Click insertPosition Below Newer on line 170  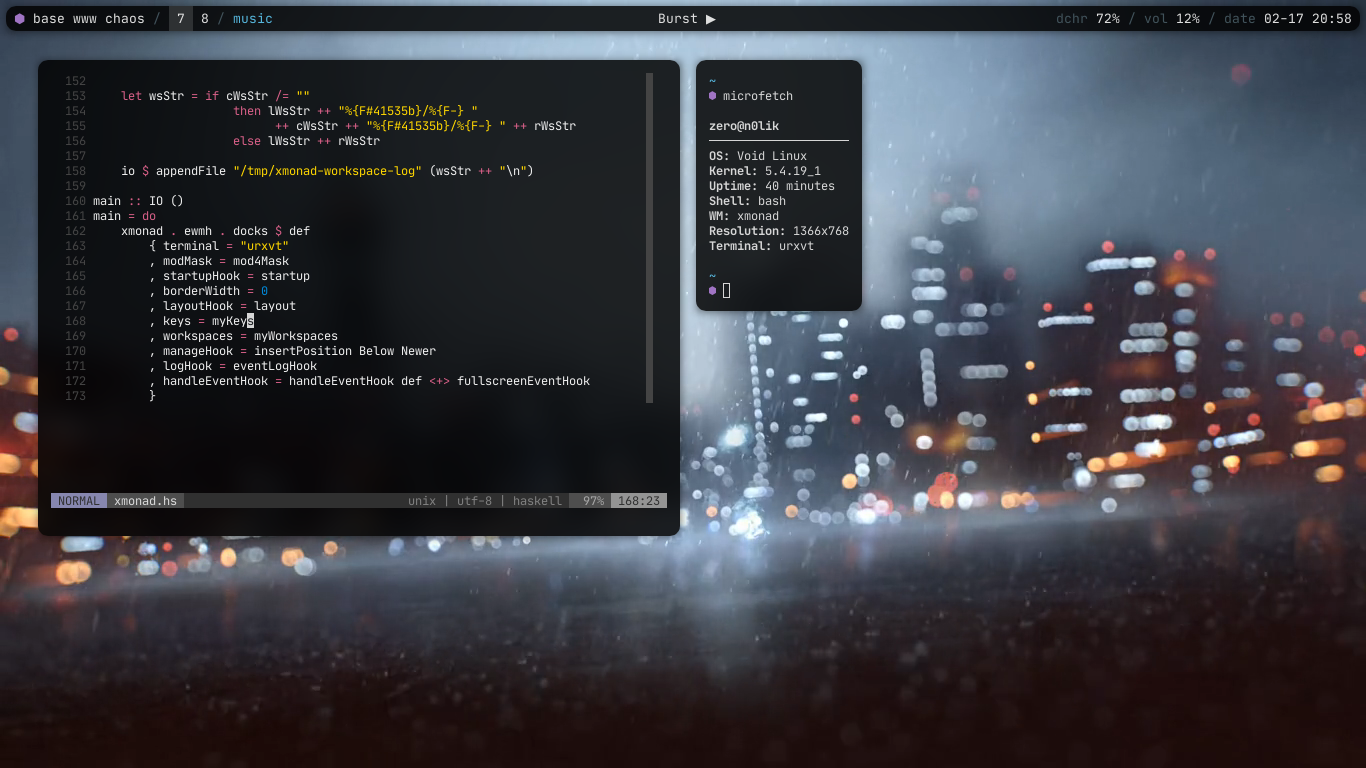(x=345, y=351)
